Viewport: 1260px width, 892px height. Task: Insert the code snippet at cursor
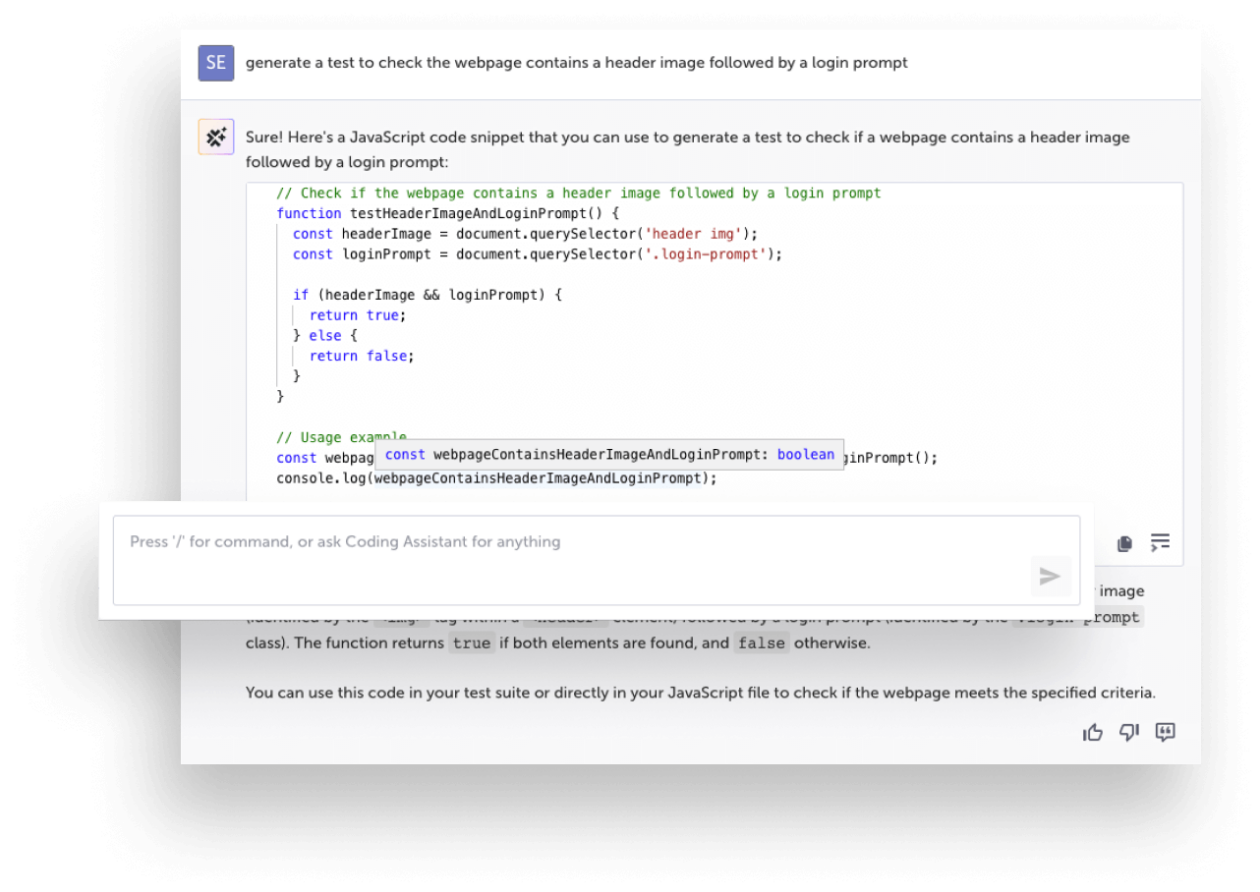pyautogui.click(x=1160, y=543)
